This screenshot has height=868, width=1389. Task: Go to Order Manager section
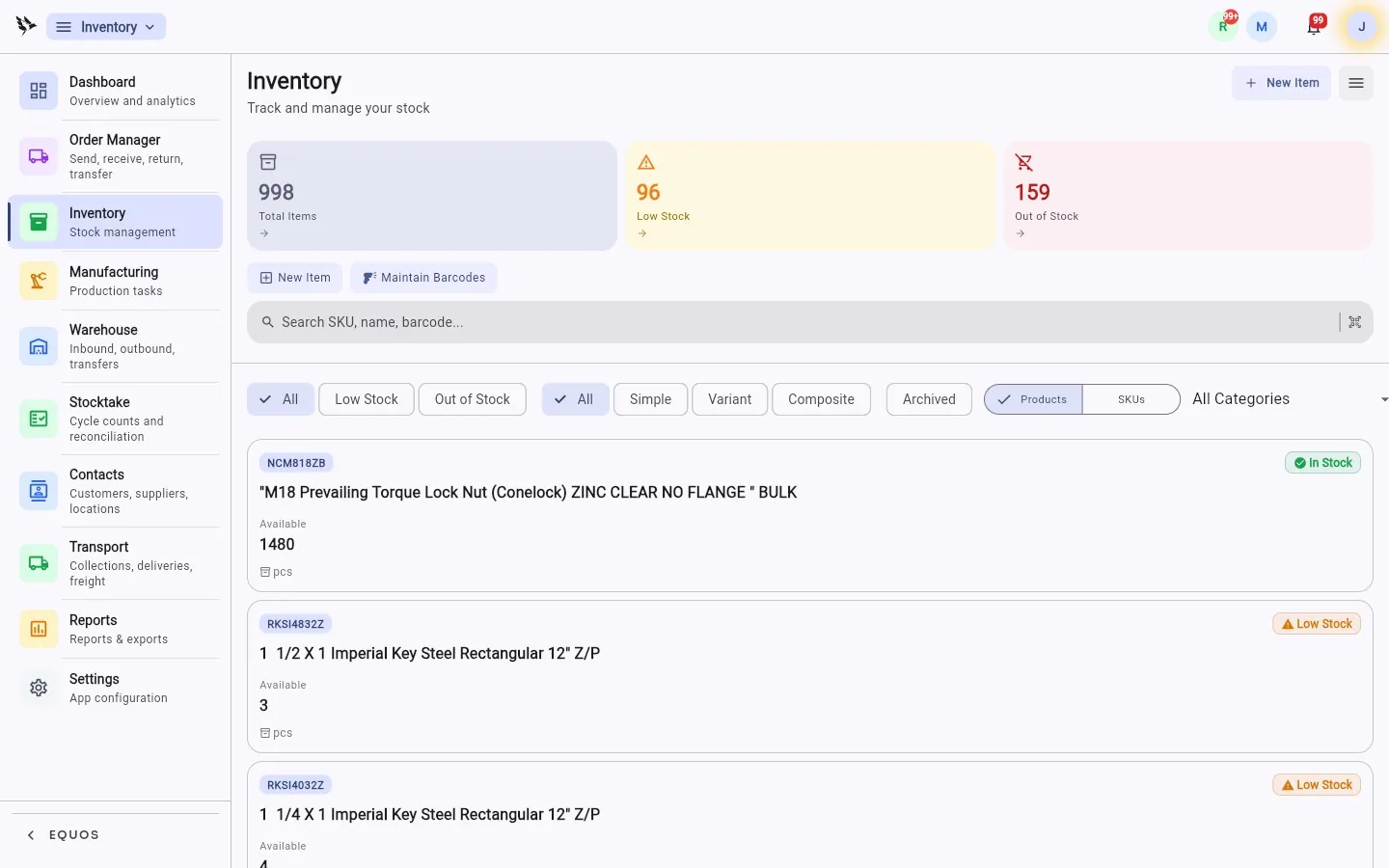coord(116,156)
